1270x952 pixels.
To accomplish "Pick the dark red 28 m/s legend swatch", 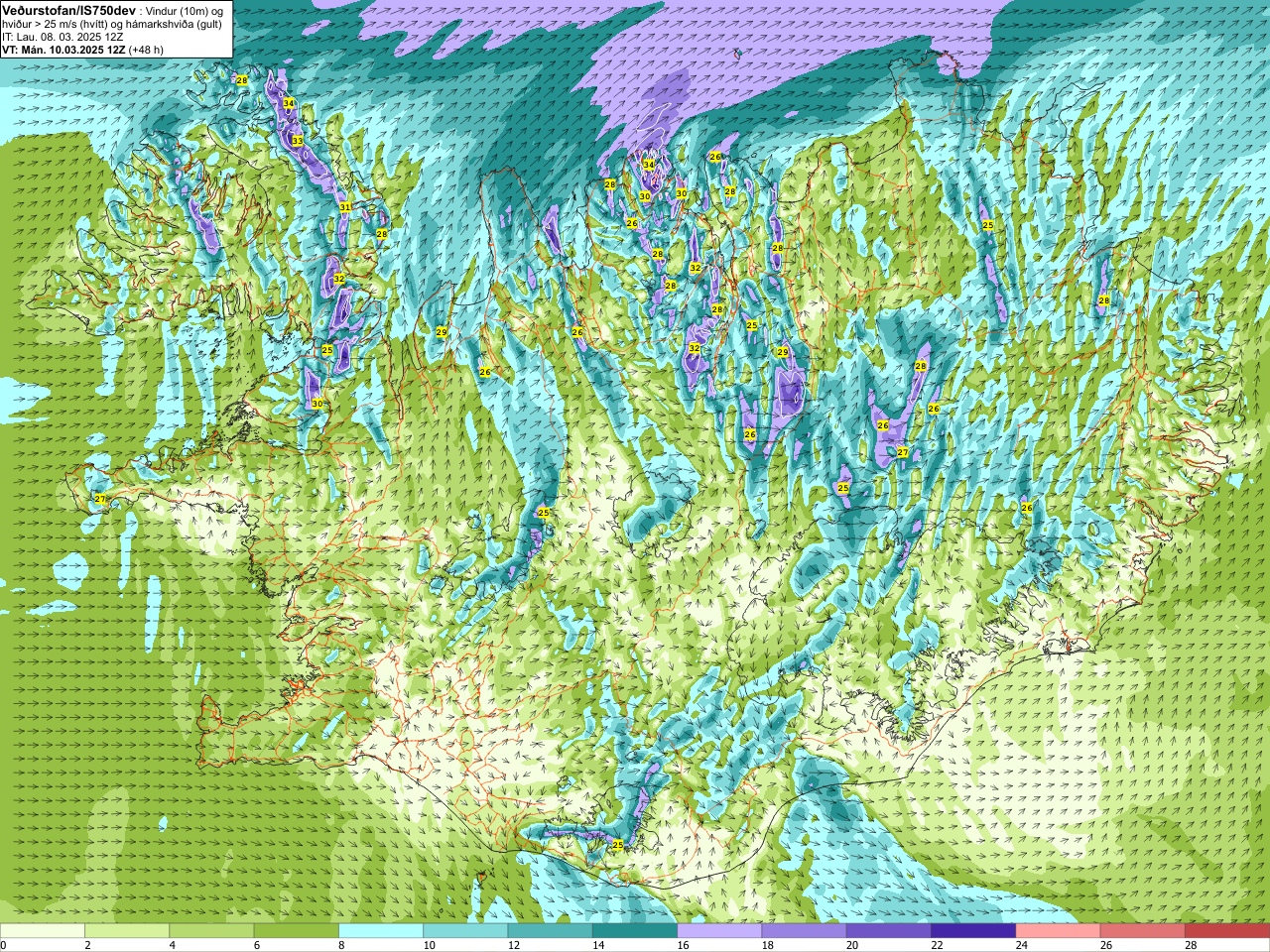I will tap(1226, 931).
